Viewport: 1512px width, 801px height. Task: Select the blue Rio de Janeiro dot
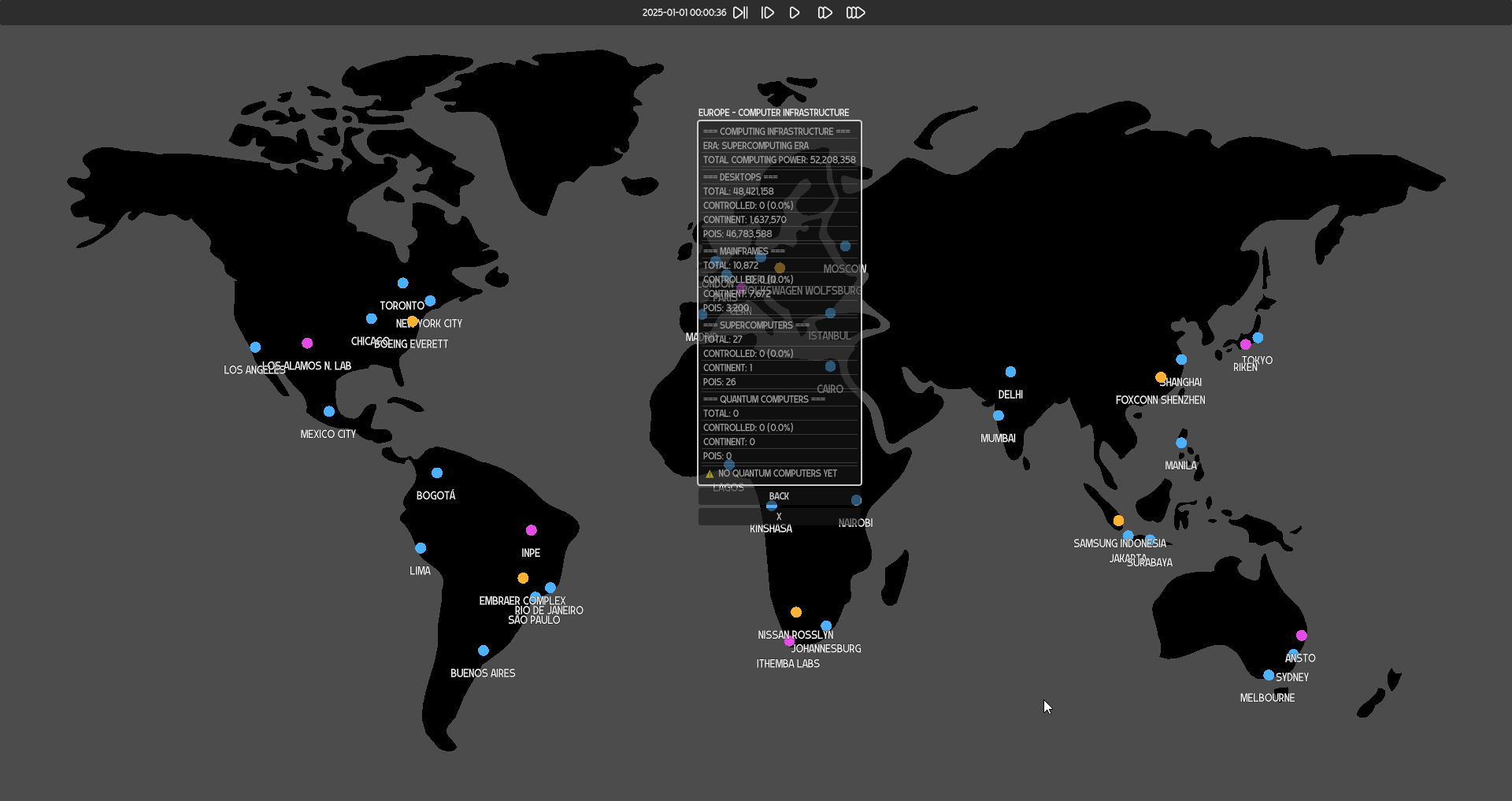pos(550,588)
